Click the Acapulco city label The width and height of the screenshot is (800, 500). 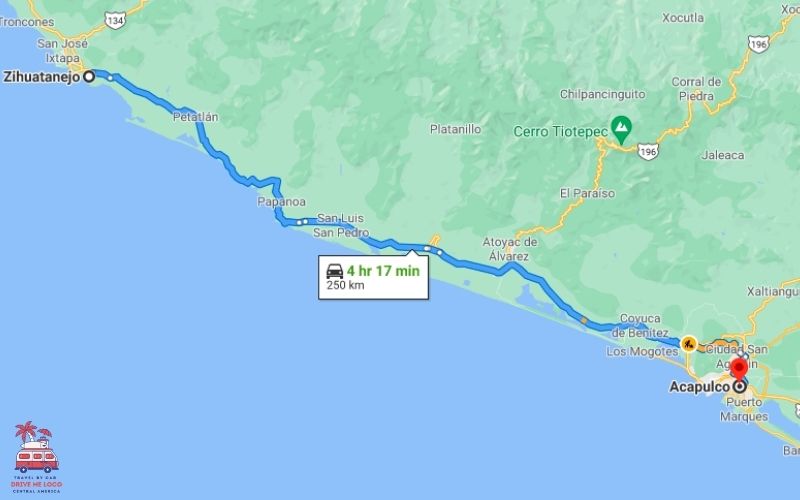[699, 387]
